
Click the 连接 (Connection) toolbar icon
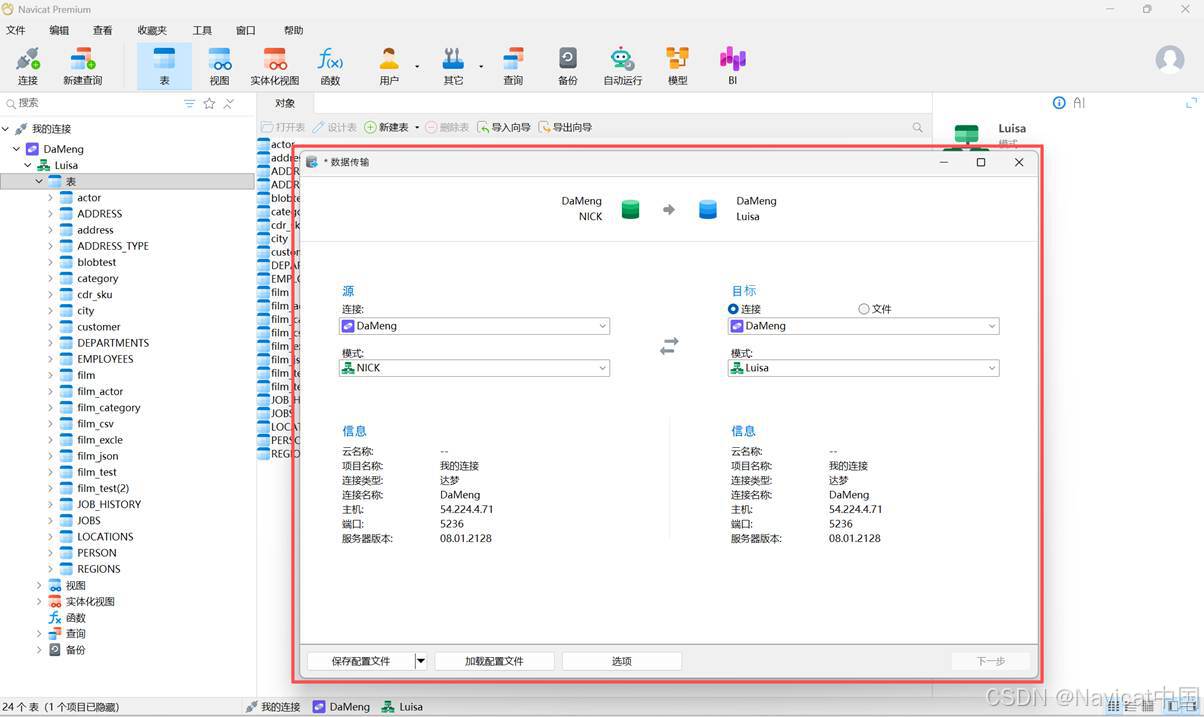click(x=27, y=66)
